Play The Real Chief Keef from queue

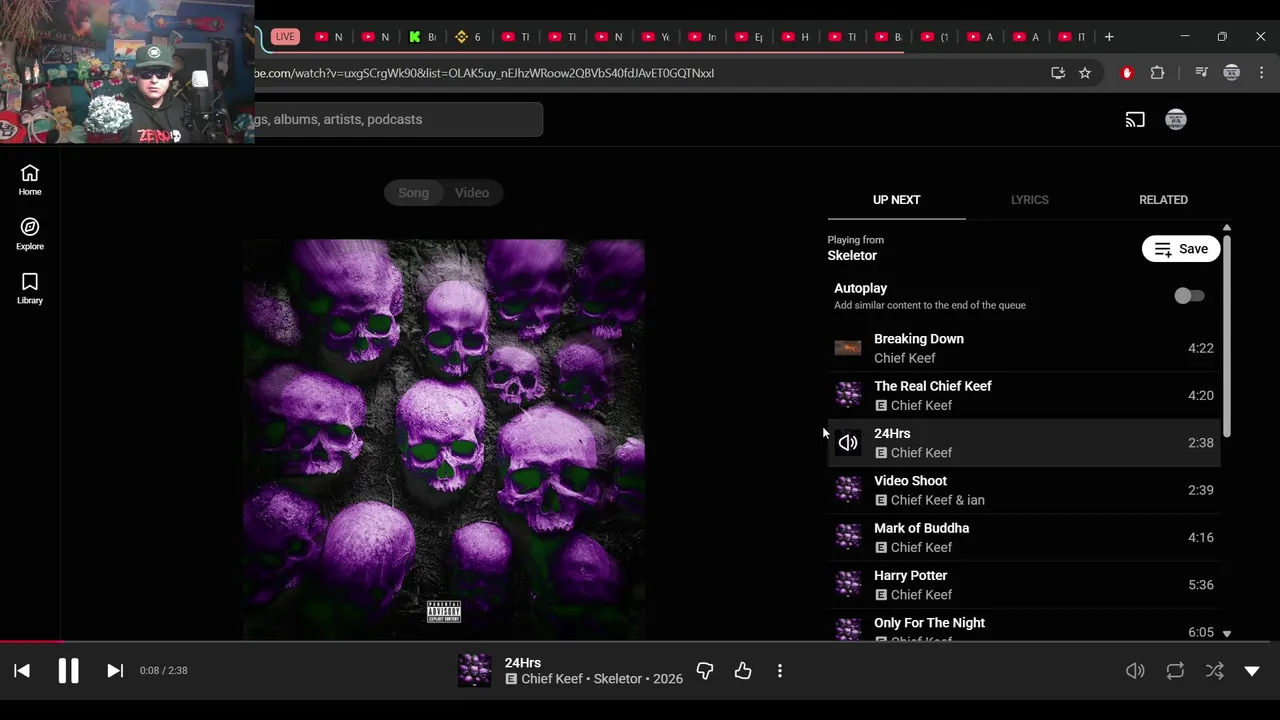(x=1024, y=395)
